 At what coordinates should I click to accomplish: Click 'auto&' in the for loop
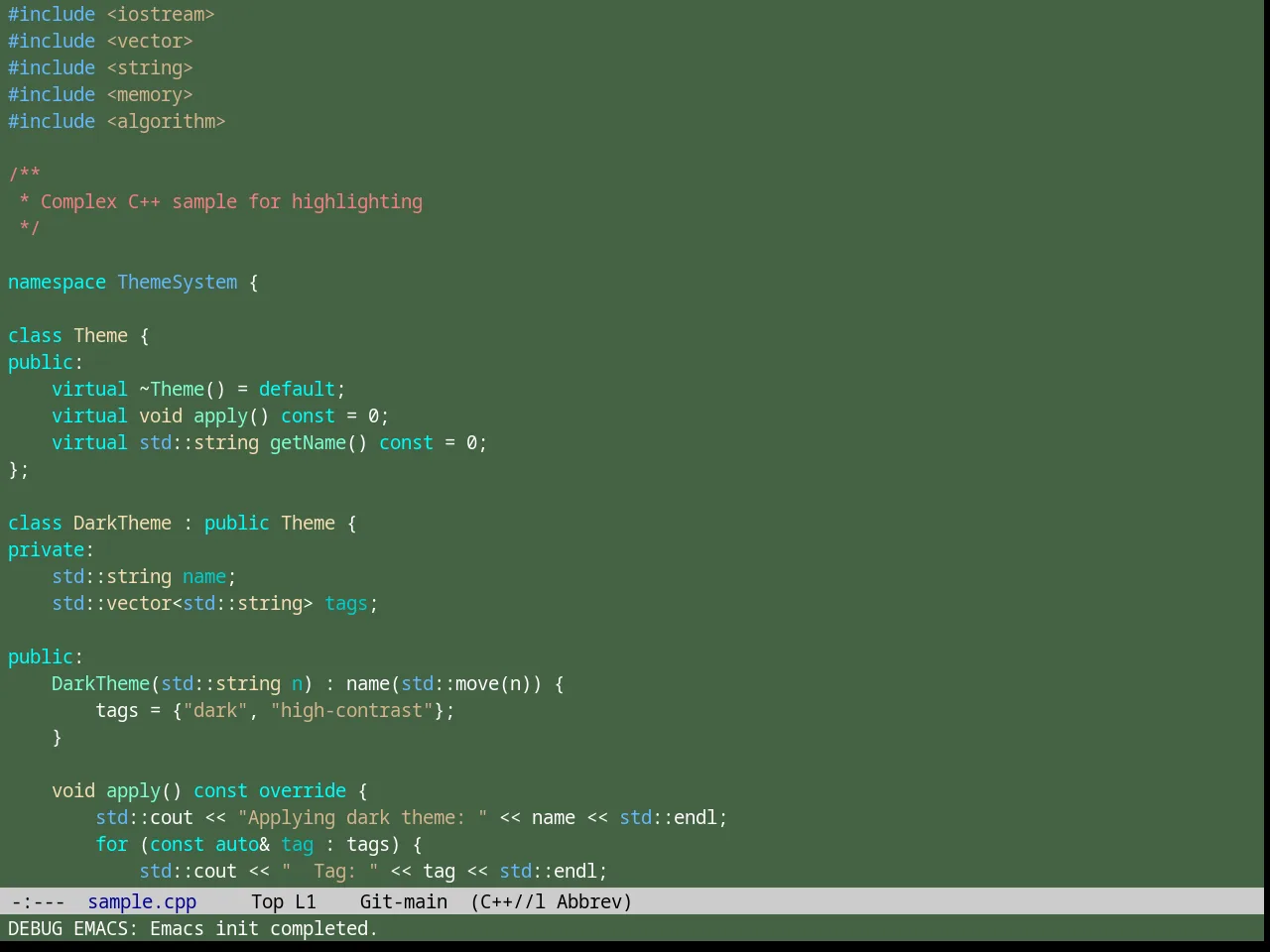click(242, 844)
